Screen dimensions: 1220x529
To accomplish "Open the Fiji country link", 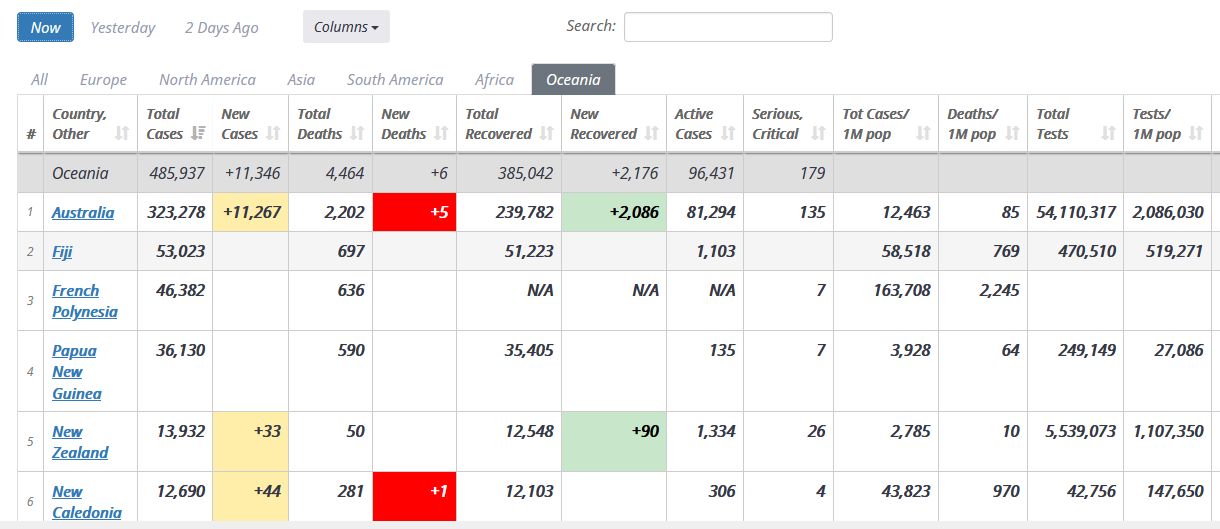I will tap(61, 252).
